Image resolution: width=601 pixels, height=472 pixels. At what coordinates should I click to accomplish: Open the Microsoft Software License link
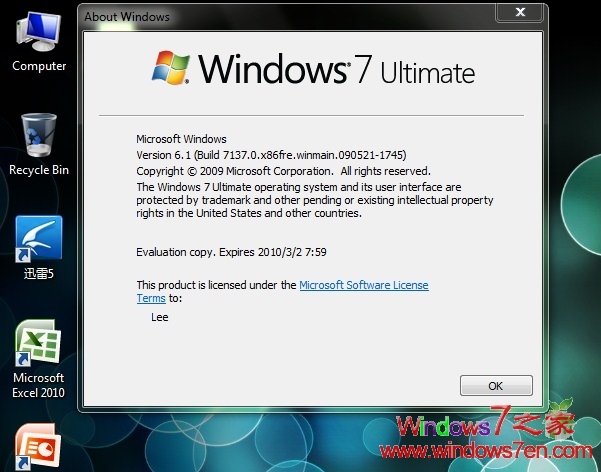click(x=364, y=285)
